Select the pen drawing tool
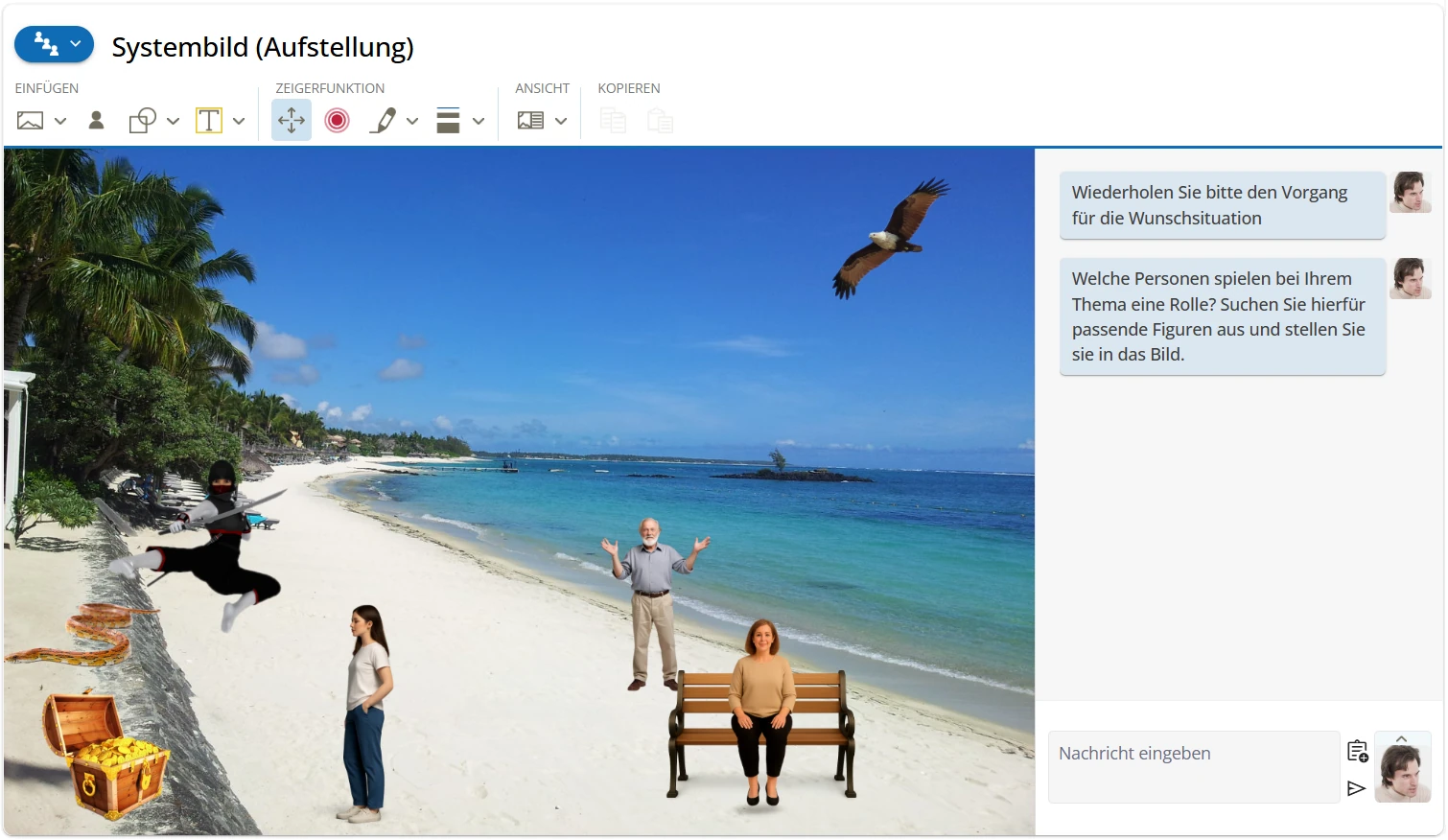 (384, 121)
